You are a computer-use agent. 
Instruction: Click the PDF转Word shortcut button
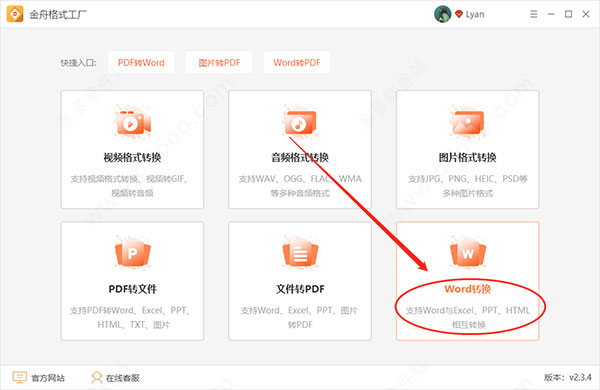(141, 62)
